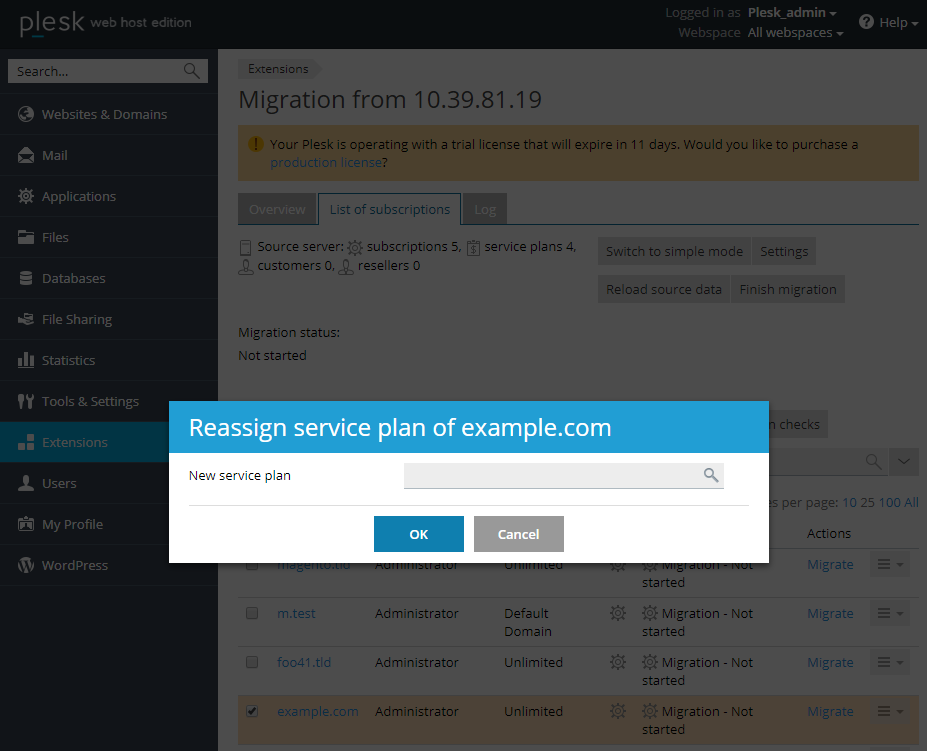Click the Statistics bar chart icon
Screen dimensions: 927x751
25,360
